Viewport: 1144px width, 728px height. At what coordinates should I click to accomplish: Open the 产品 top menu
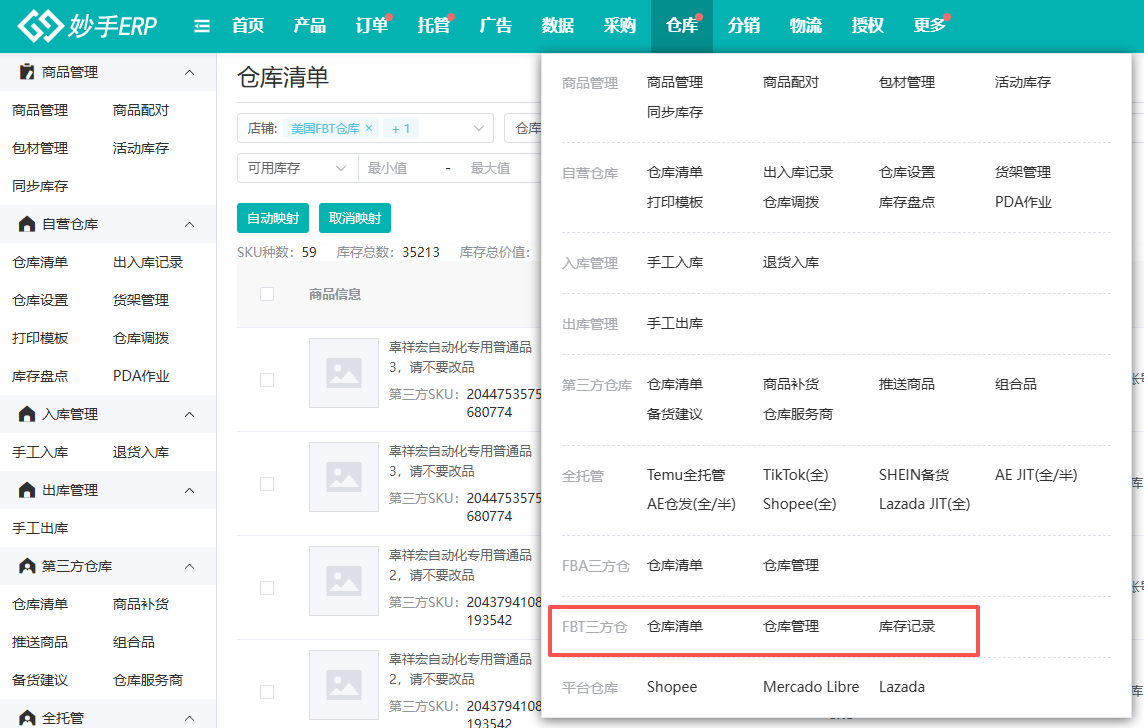(x=310, y=26)
